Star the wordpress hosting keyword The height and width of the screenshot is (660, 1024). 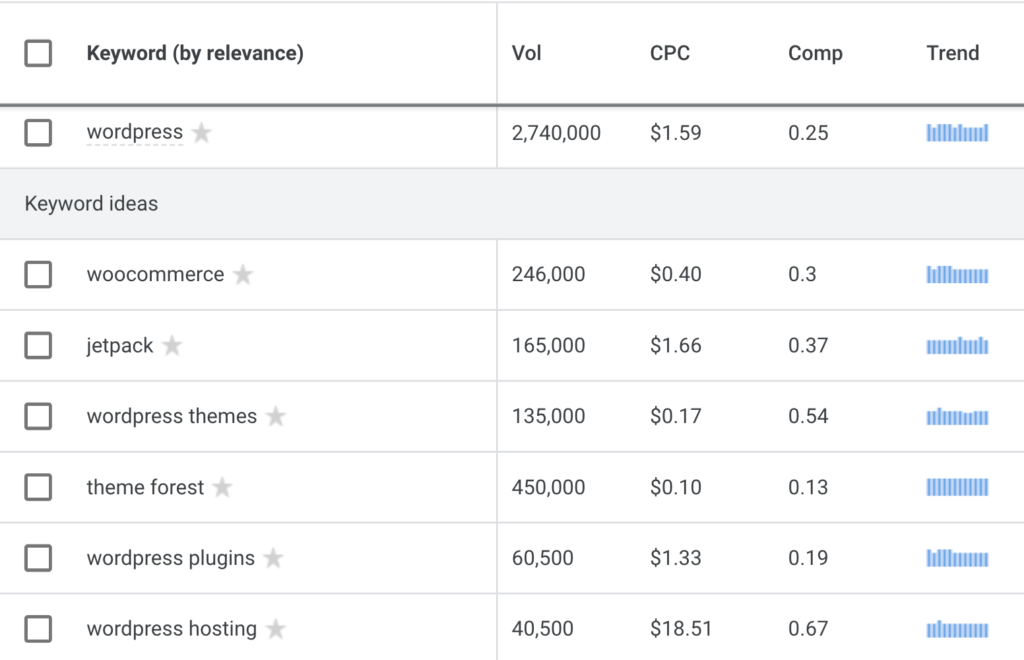[x=276, y=629]
